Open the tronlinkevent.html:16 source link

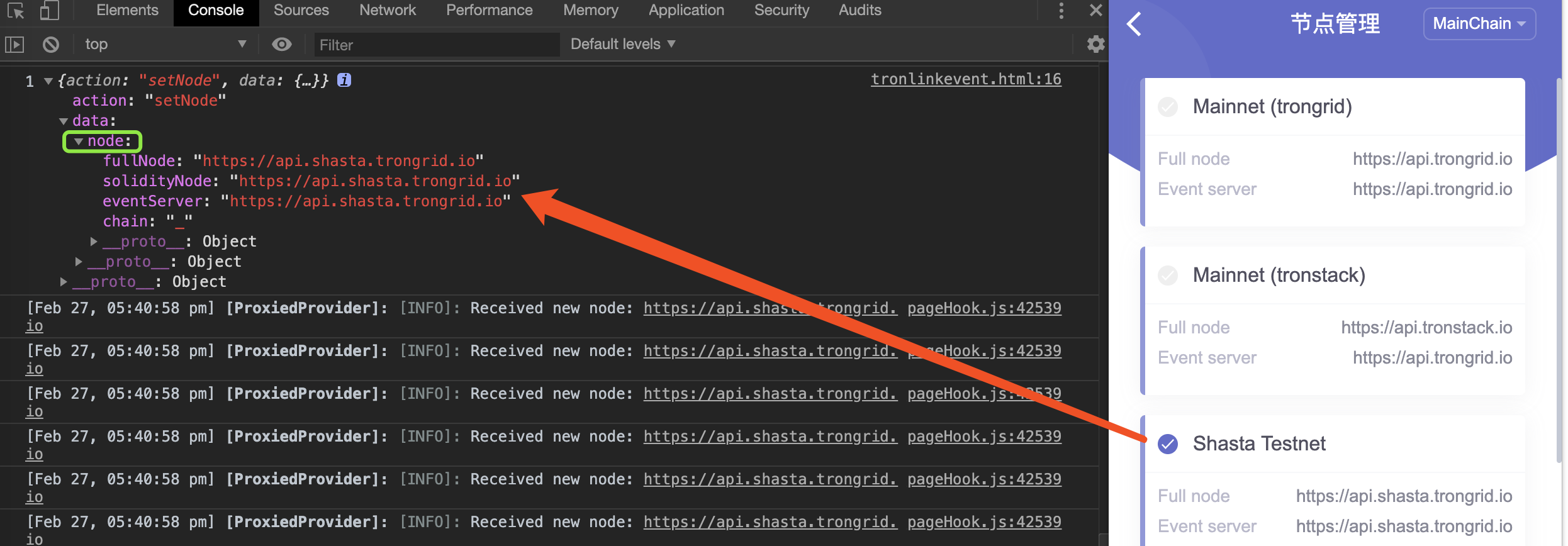[966, 79]
